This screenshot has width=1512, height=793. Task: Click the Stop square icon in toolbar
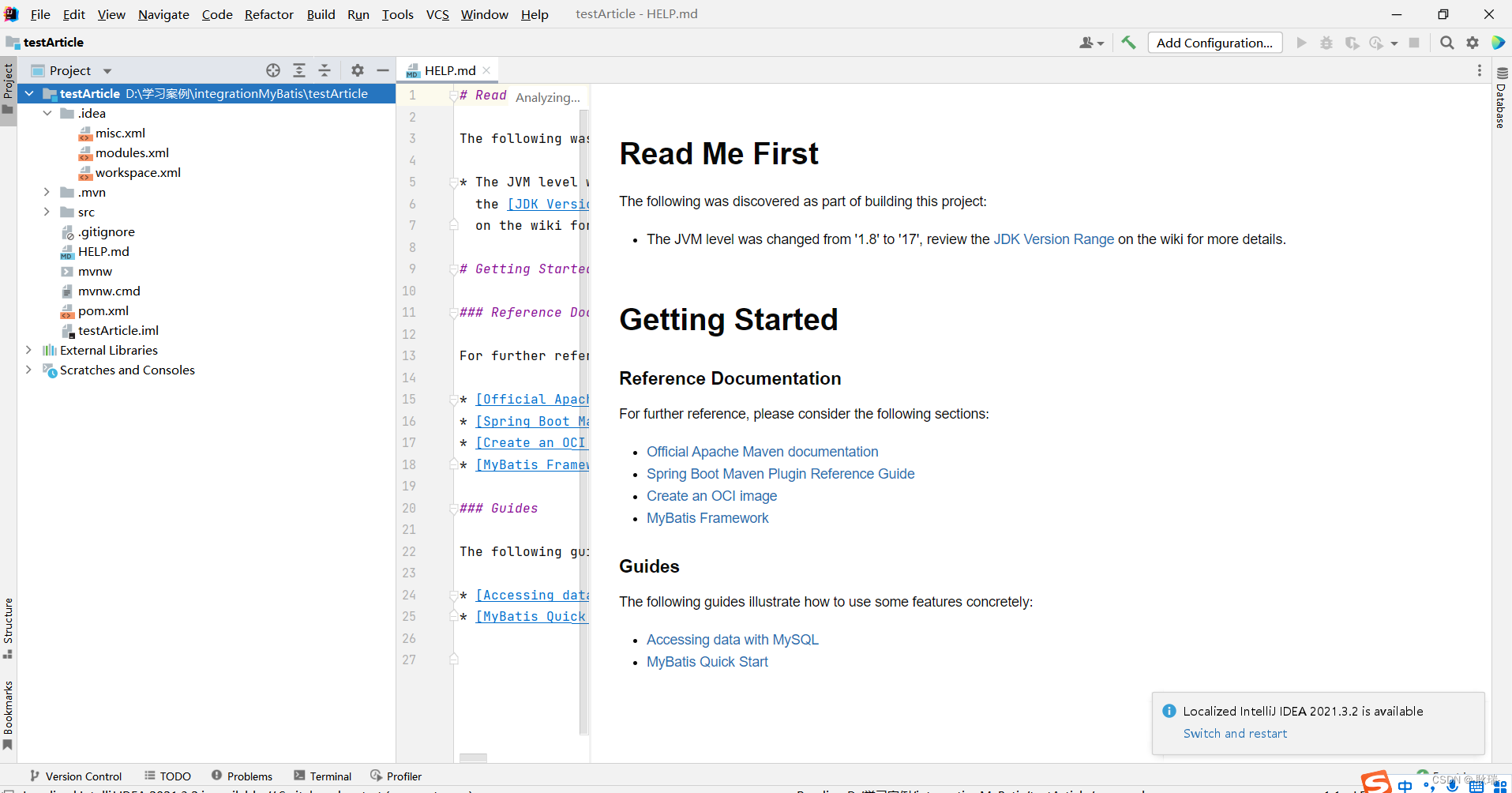pos(1414,43)
